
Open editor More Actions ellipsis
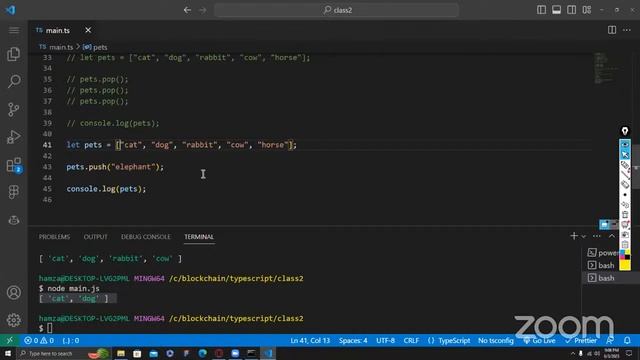tap(627, 30)
